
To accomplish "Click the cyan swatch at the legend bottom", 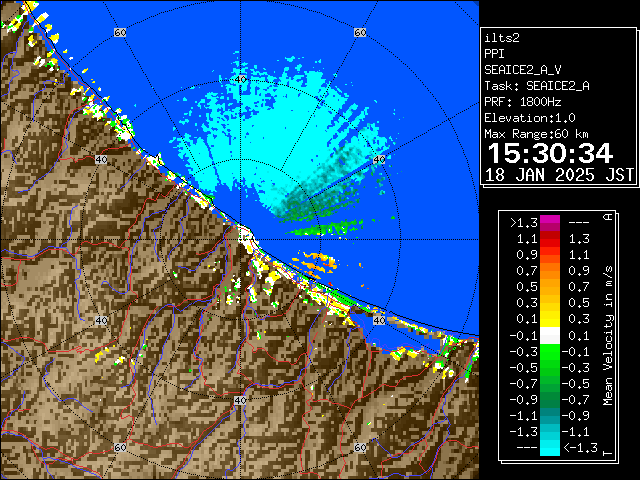I will pyautogui.click(x=550, y=448).
